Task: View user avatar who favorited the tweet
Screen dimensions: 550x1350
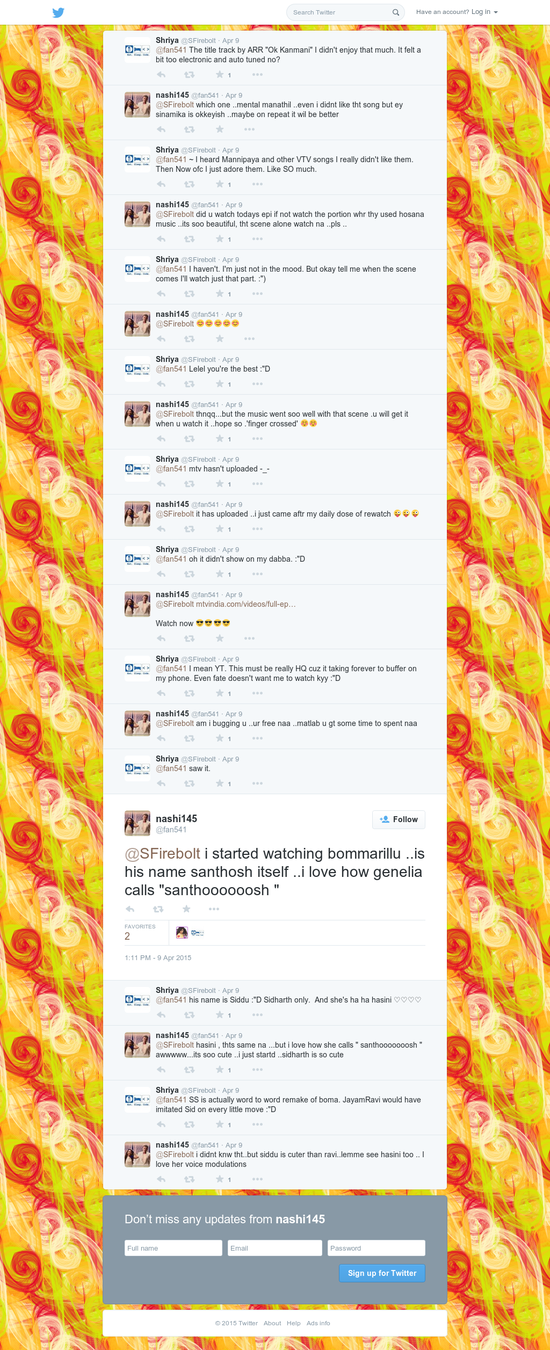Action: (181, 933)
